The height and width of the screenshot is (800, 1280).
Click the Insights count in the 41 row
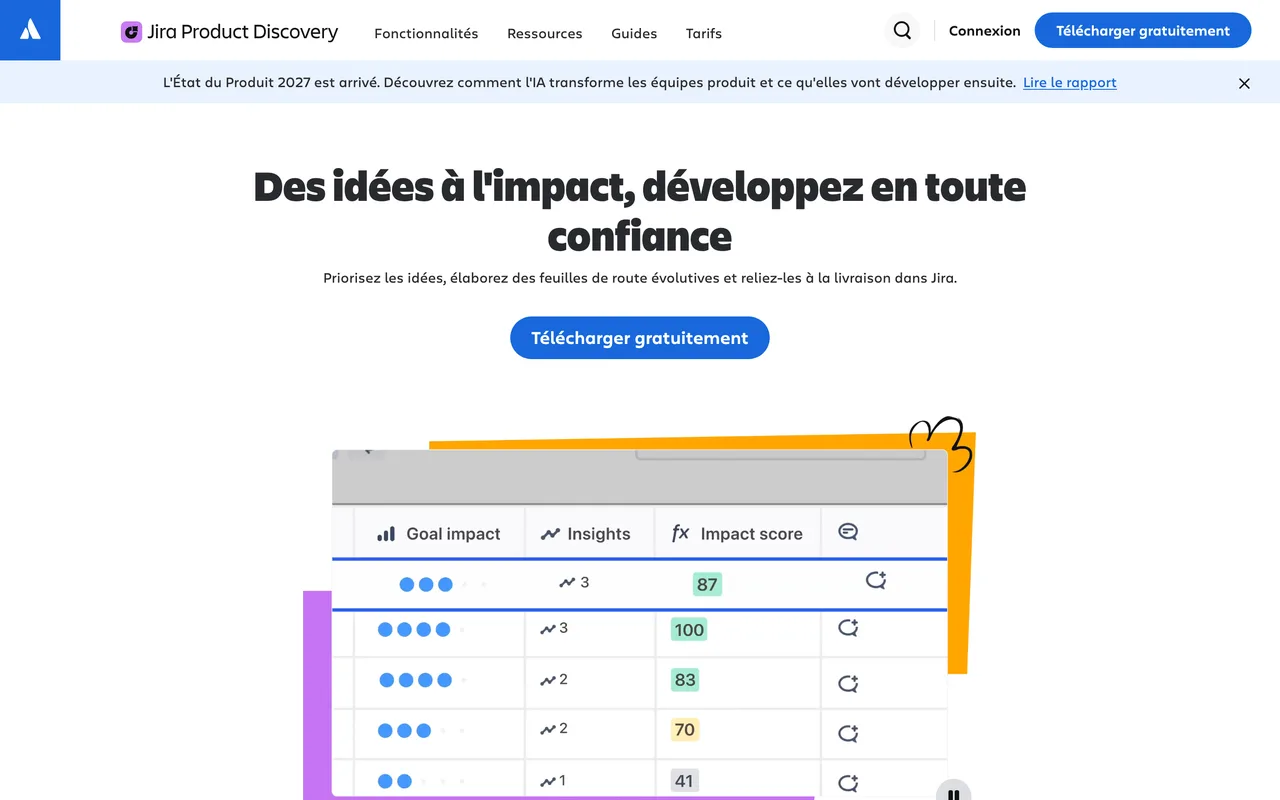(553, 781)
